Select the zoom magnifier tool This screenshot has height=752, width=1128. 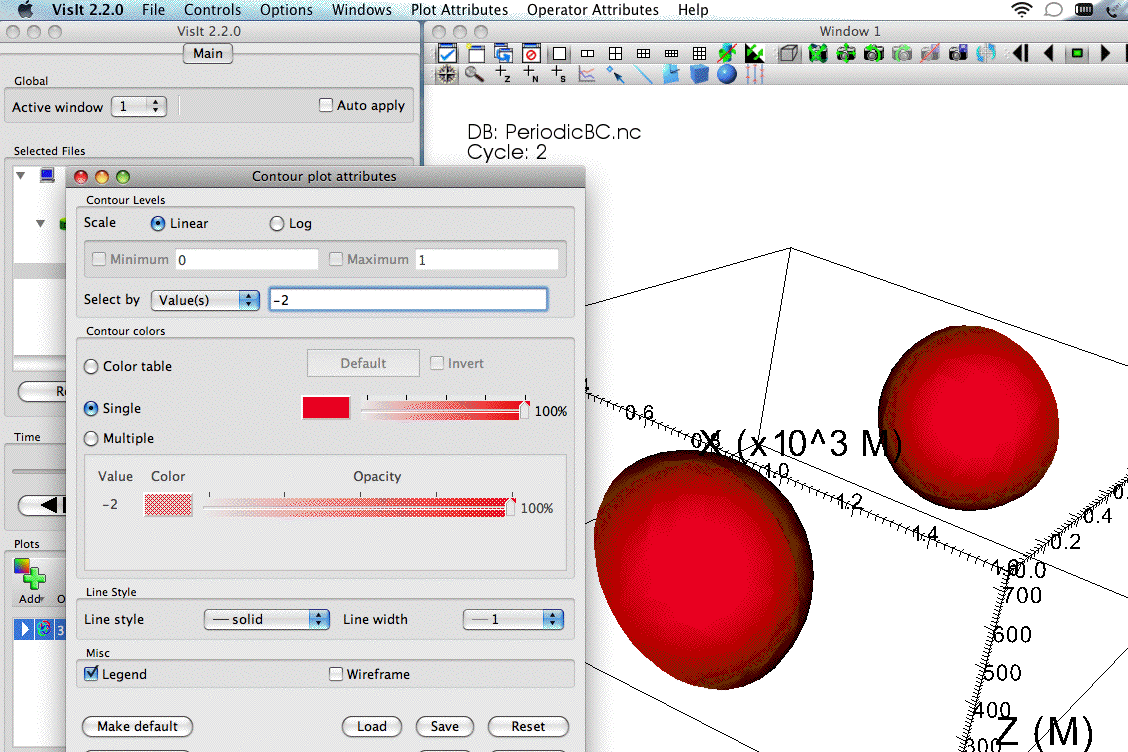point(474,74)
